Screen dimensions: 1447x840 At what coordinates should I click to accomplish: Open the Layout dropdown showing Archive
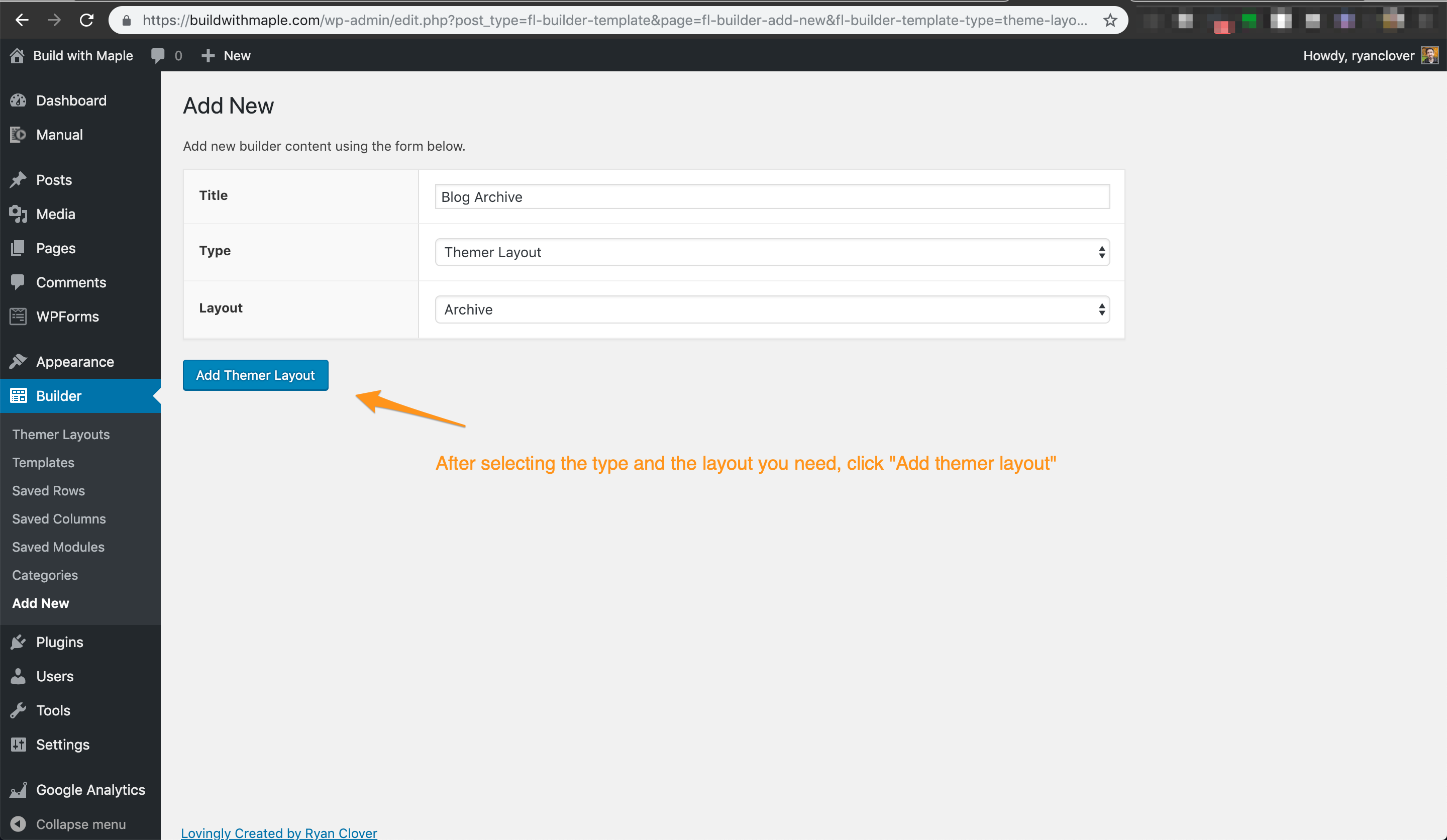pyautogui.click(x=772, y=309)
